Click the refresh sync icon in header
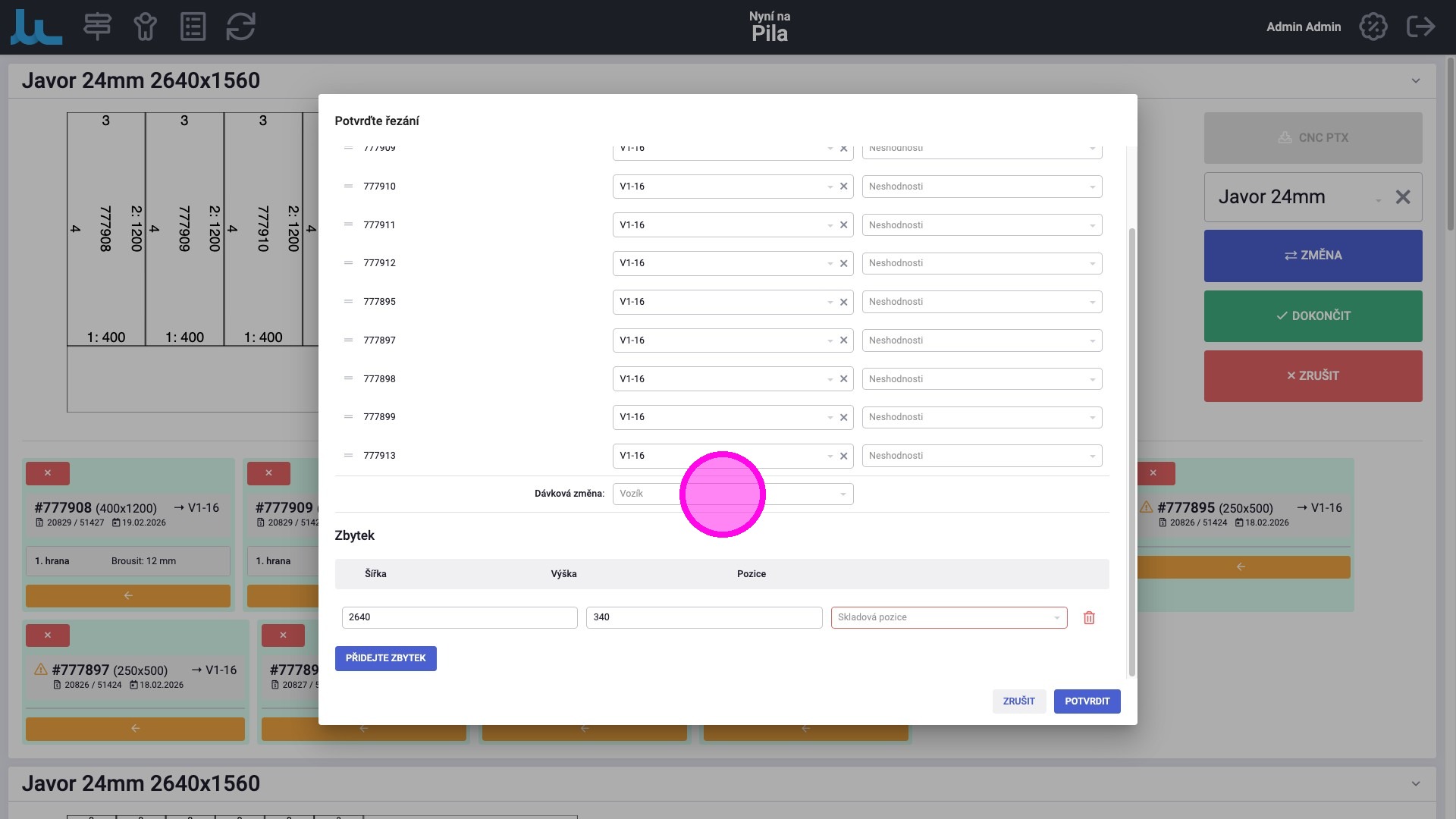The height and width of the screenshot is (819, 1456). (240, 27)
